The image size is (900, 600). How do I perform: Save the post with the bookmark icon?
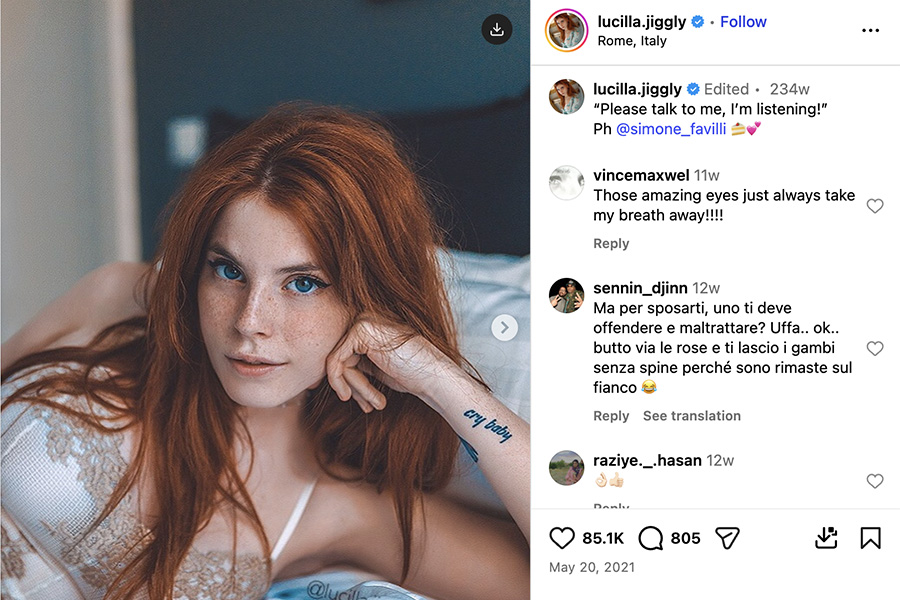point(870,538)
